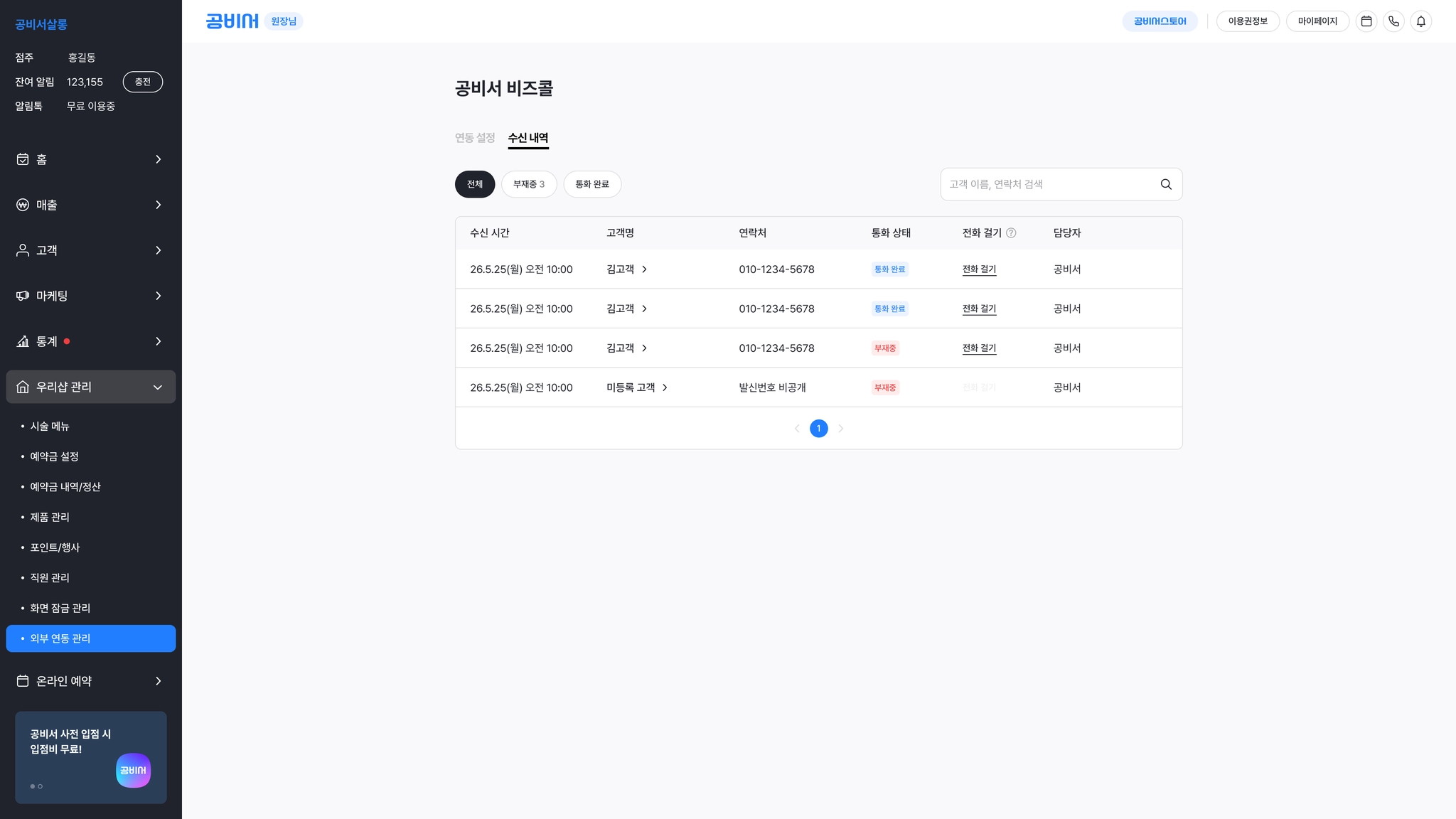Expand the 통계 menu chevron
Viewport: 1456px width, 819px height.
158,341
